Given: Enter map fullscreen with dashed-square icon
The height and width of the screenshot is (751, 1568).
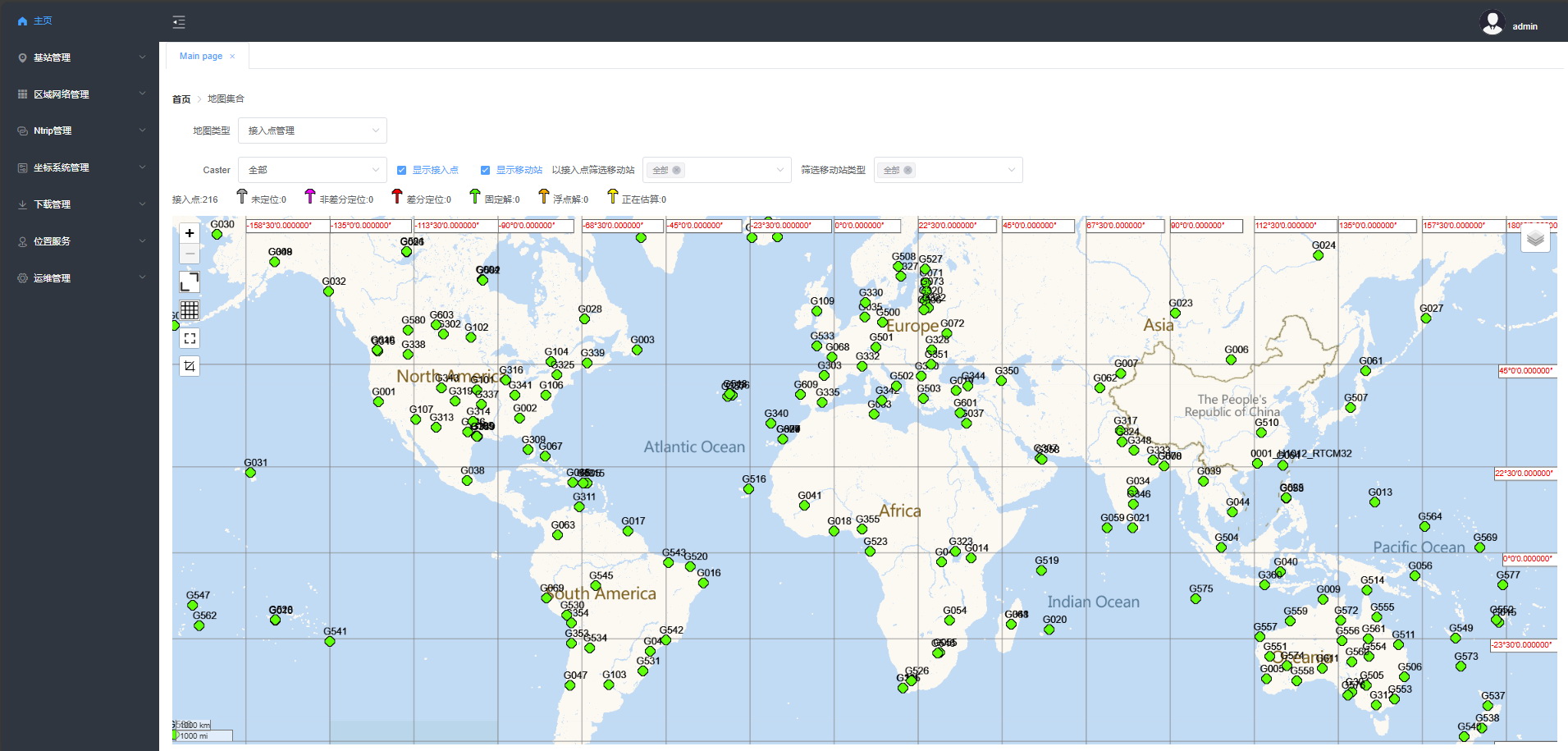Looking at the screenshot, I should (190, 338).
